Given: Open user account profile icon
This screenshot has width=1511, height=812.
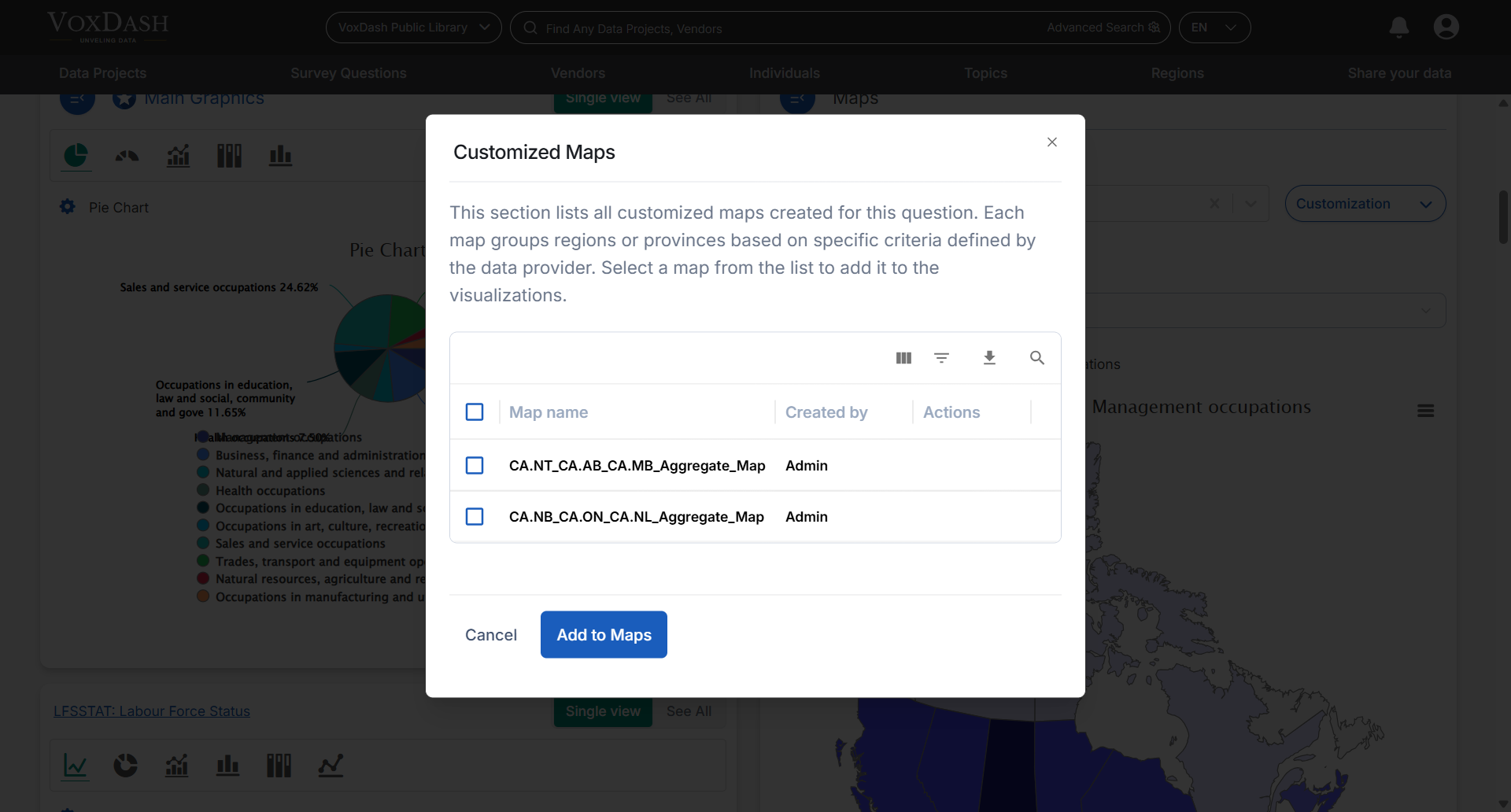Looking at the screenshot, I should click(1446, 27).
